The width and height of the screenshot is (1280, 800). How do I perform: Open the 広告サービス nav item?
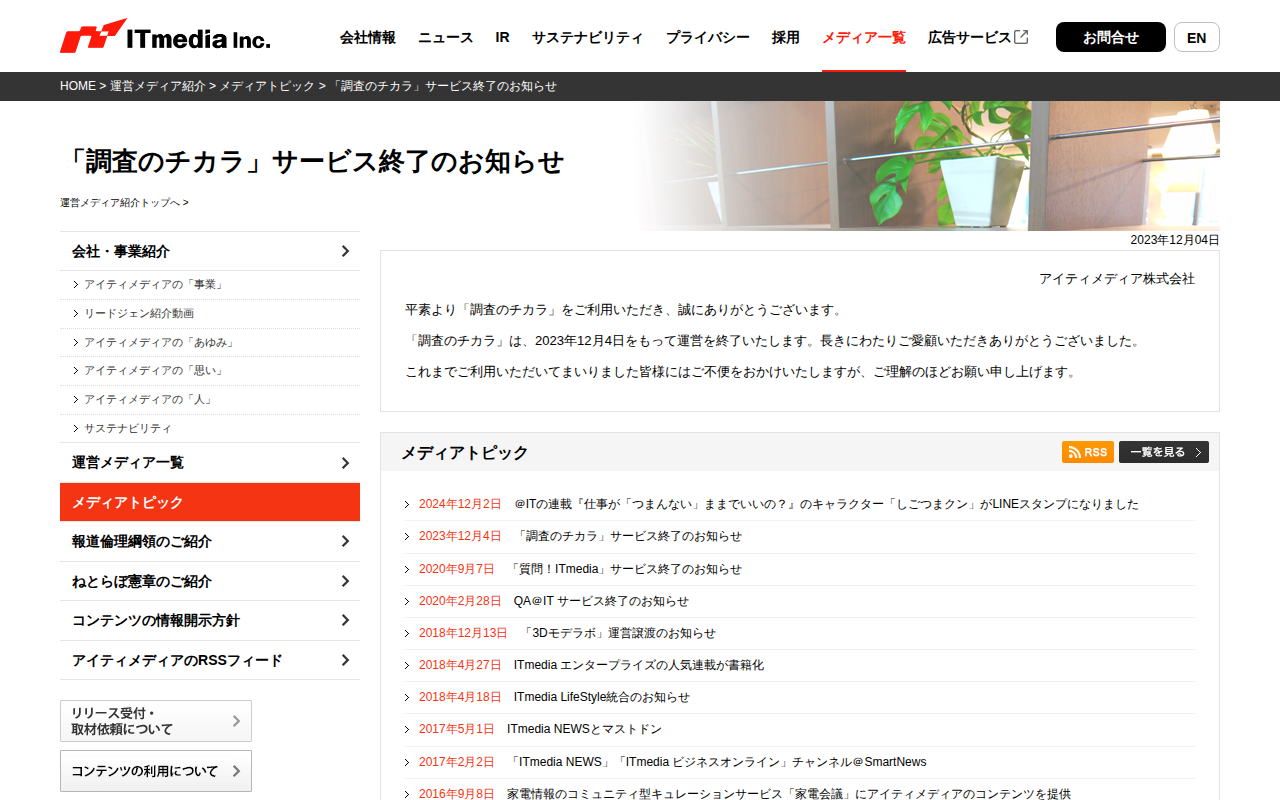click(970, 37)
